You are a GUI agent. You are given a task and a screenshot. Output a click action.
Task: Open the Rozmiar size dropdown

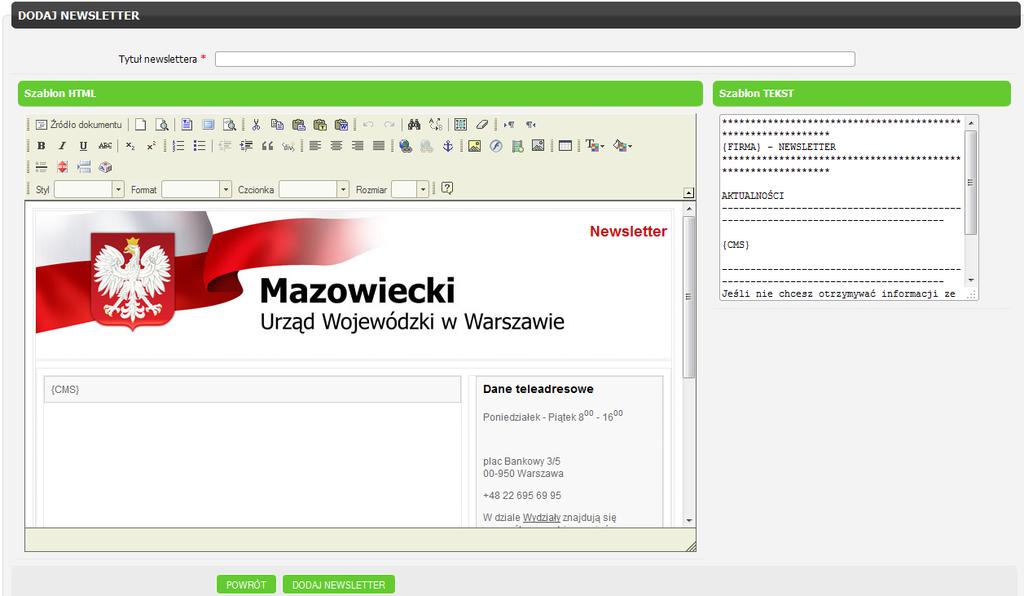click(410, 189)
